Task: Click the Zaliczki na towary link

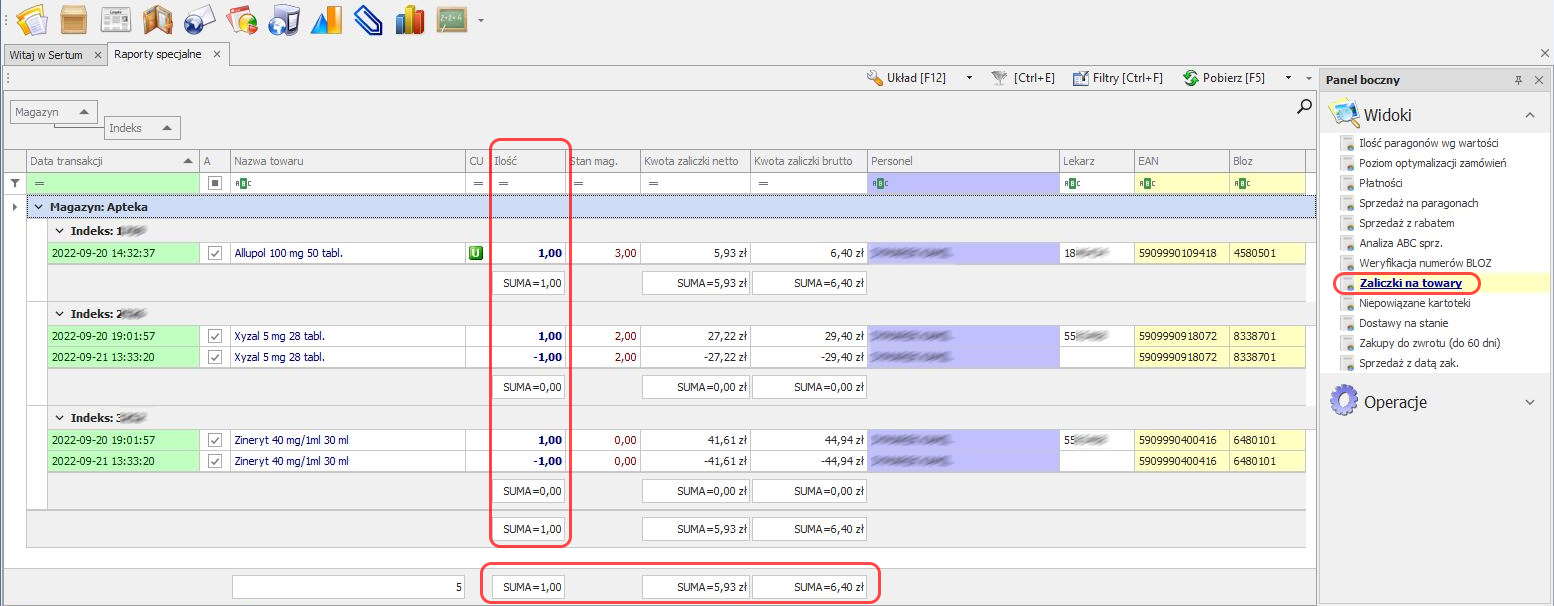Action: tap(1410, 283)
